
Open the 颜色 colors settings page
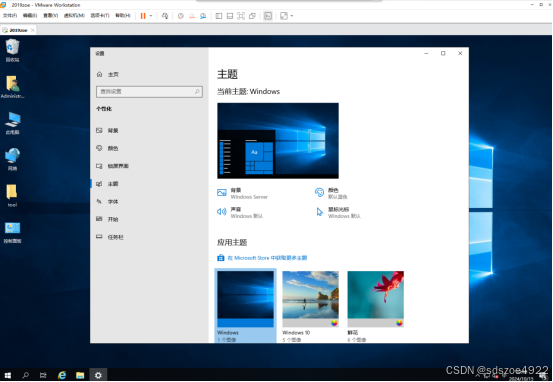coord(149,148)
